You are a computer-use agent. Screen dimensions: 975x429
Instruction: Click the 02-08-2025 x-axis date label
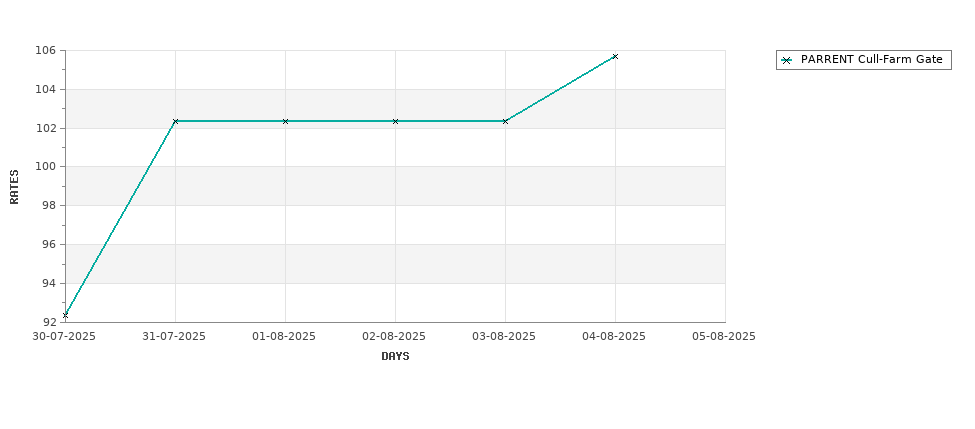(394, 336)
